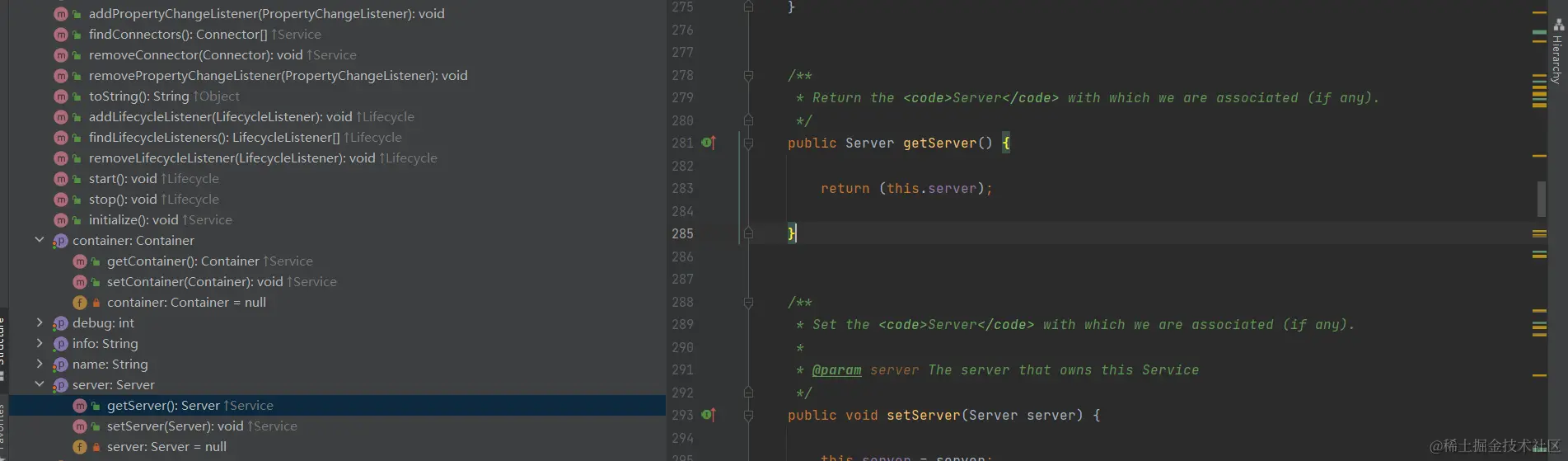Click line number 285 in gutter

[682, 233]
